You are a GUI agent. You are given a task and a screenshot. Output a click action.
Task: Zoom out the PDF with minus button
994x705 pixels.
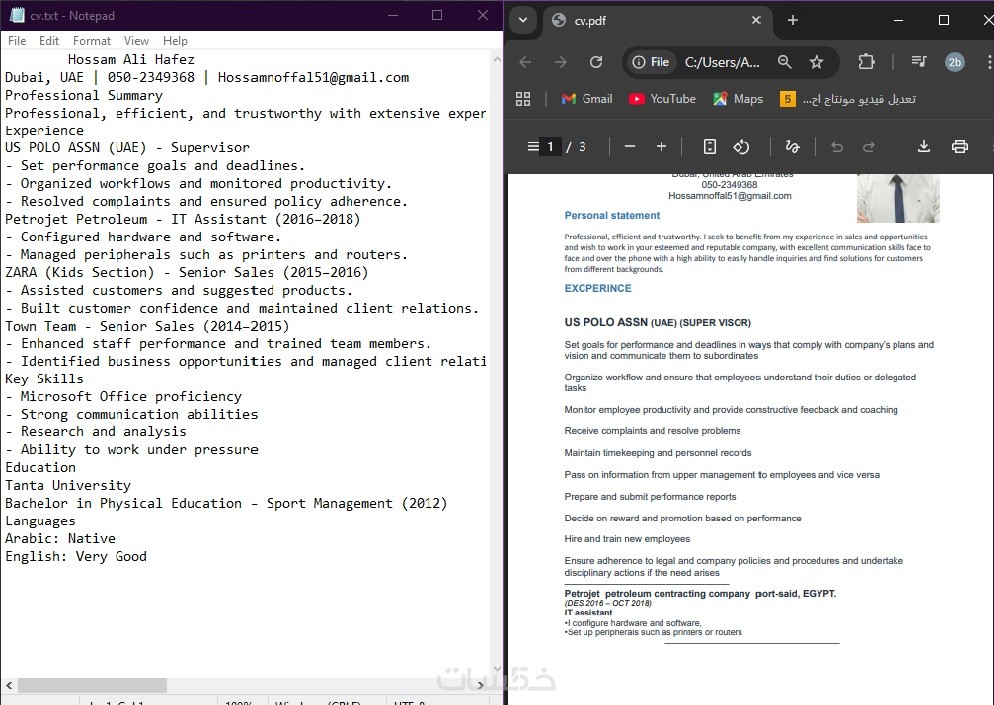629,146
